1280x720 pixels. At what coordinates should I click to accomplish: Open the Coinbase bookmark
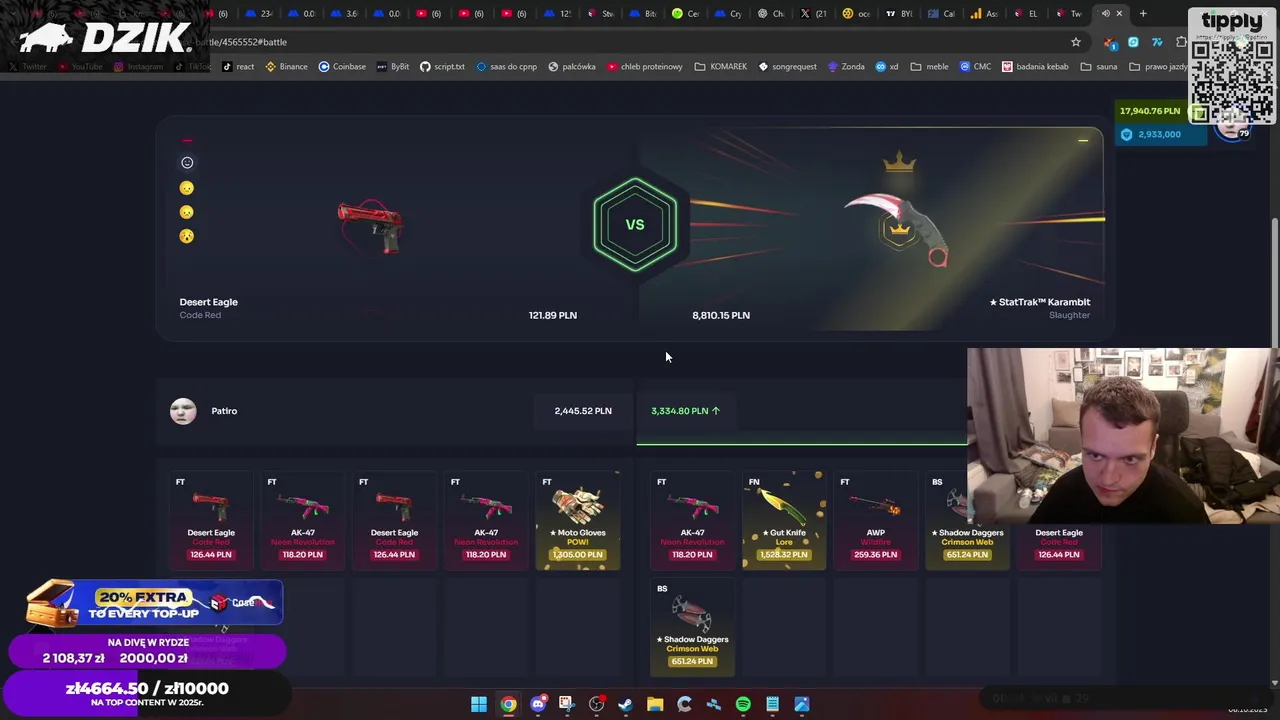tap(342, 67)
